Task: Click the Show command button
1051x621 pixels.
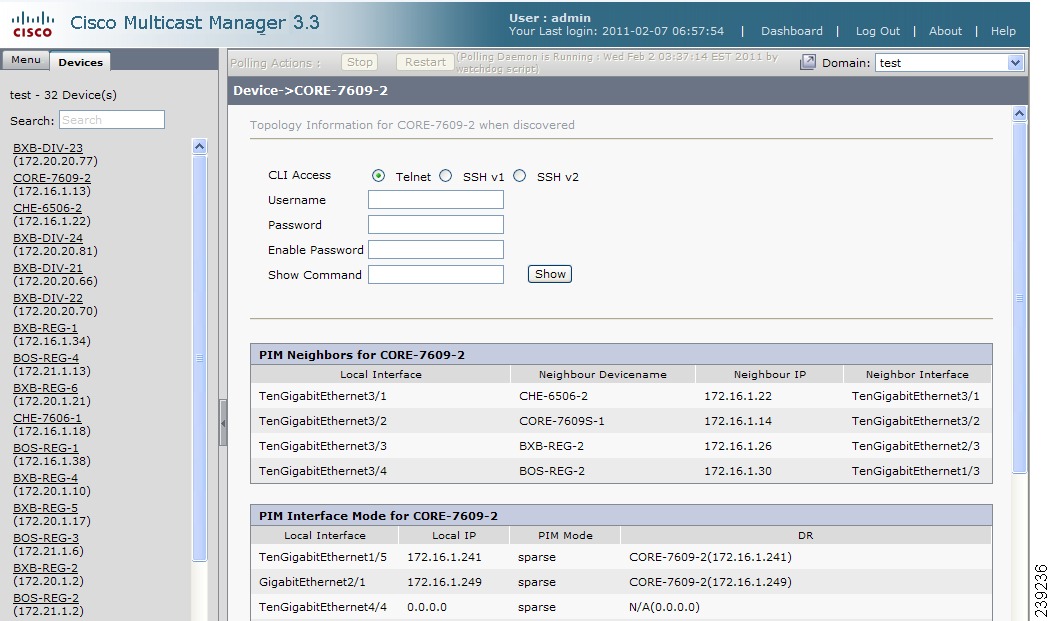Action: pos(549,273)
